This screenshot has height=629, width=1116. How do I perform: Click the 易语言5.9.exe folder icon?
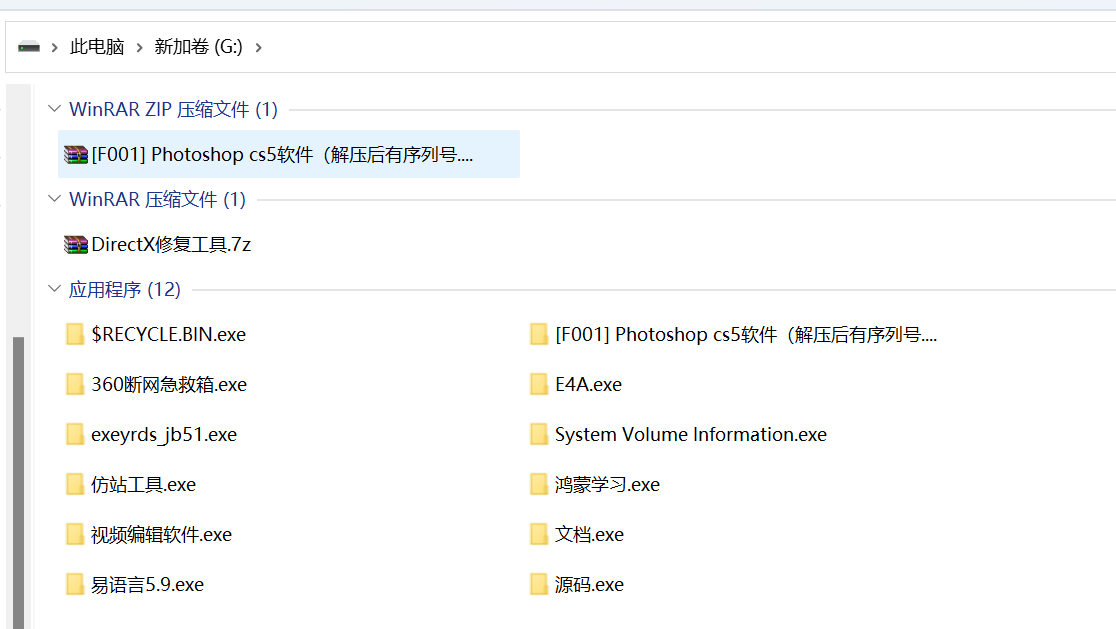(x=75, y=584)
